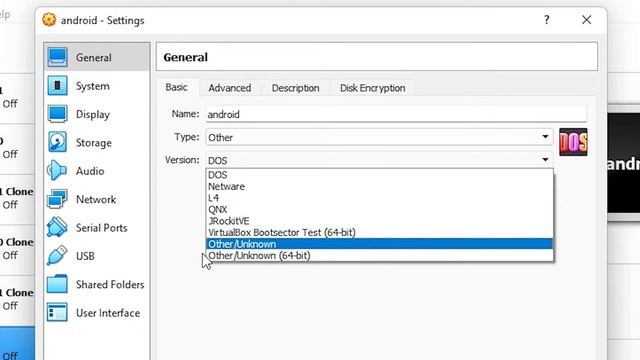Select QNX in the version list
Viewport: 640px width, 360px height.
pyautogui.click(x=380, y=209)
